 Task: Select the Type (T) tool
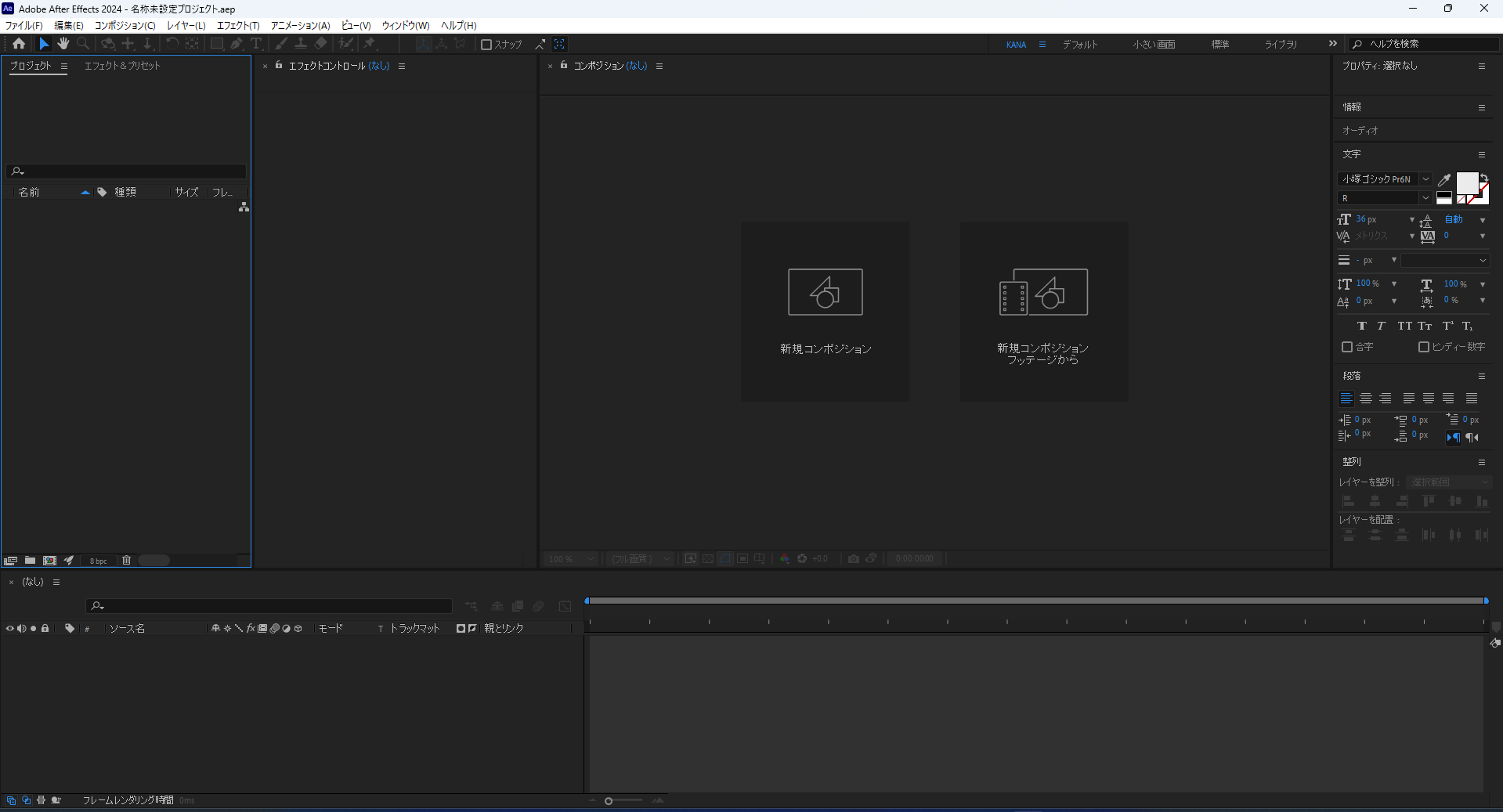click(256, 44)
